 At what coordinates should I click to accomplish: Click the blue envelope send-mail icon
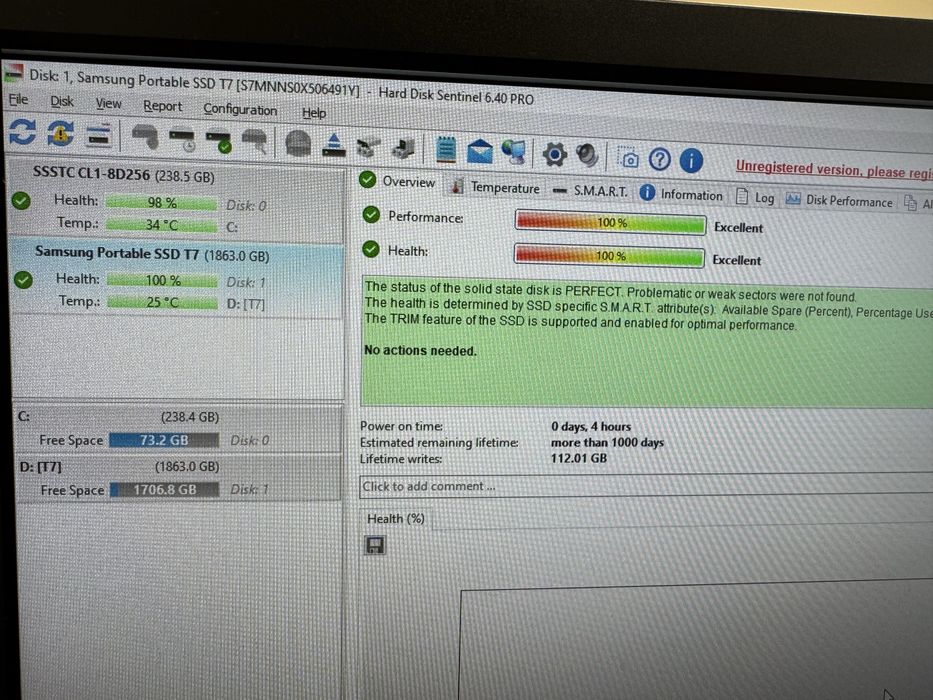pyautogui.click(x=480, y=151)
